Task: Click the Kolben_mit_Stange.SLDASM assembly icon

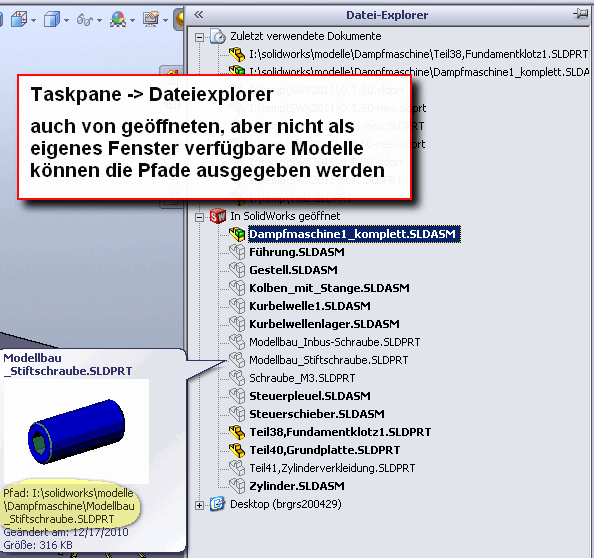Action: tap(238, 288)
